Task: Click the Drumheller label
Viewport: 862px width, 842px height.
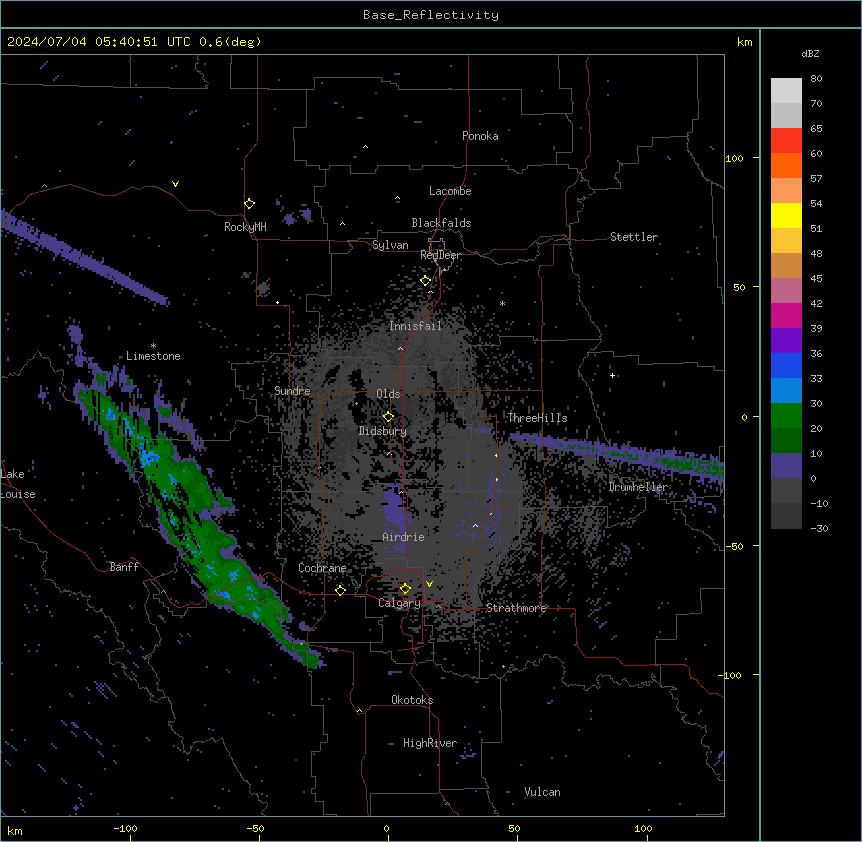Action: pos(638,487)
